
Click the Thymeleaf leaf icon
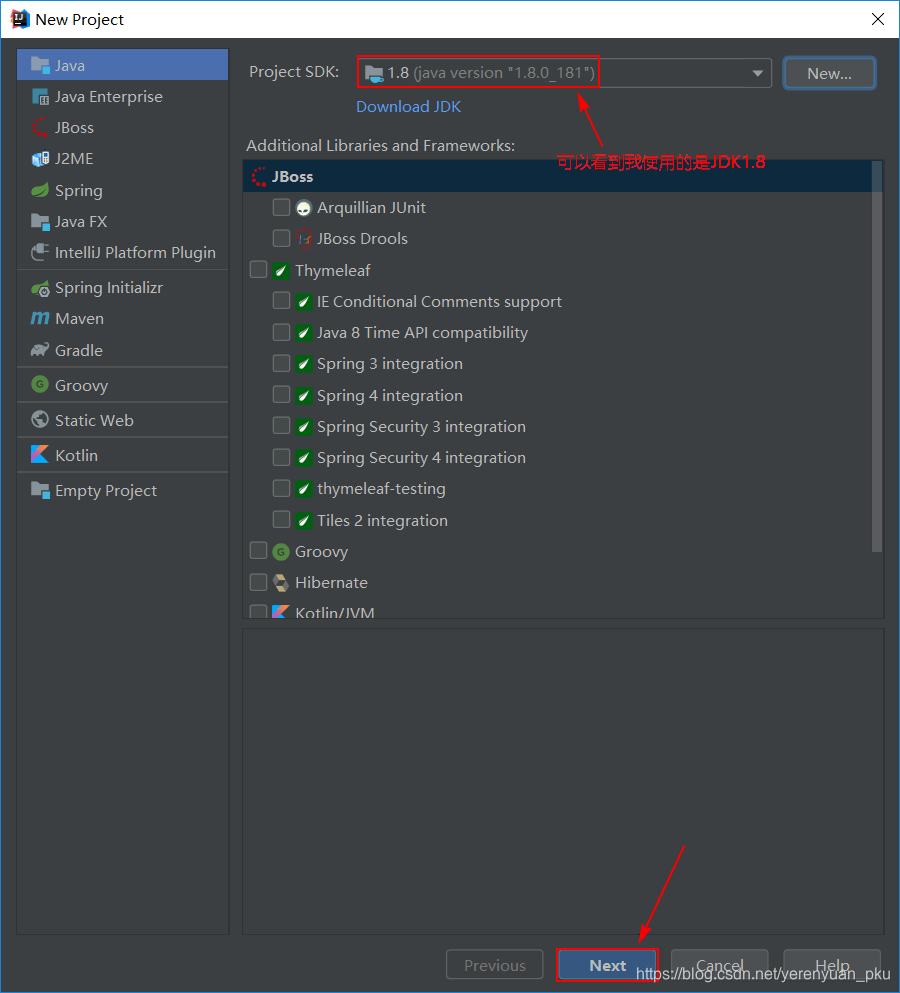[281, 270]
